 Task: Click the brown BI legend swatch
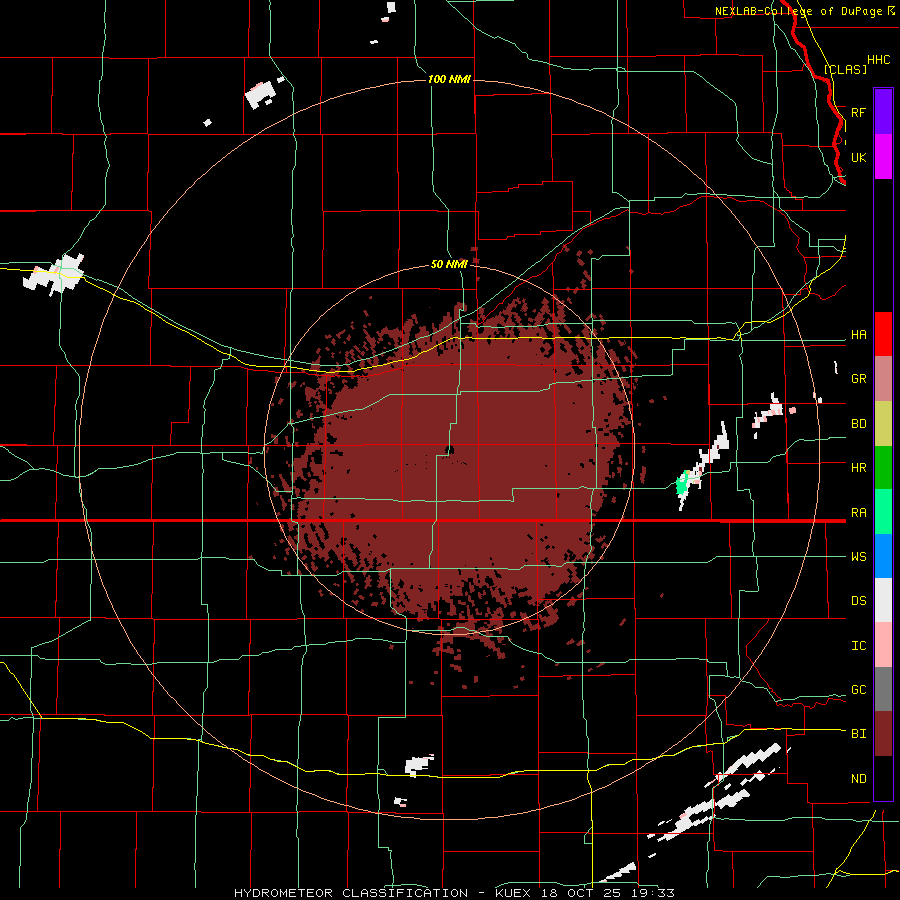coord(883,734)
